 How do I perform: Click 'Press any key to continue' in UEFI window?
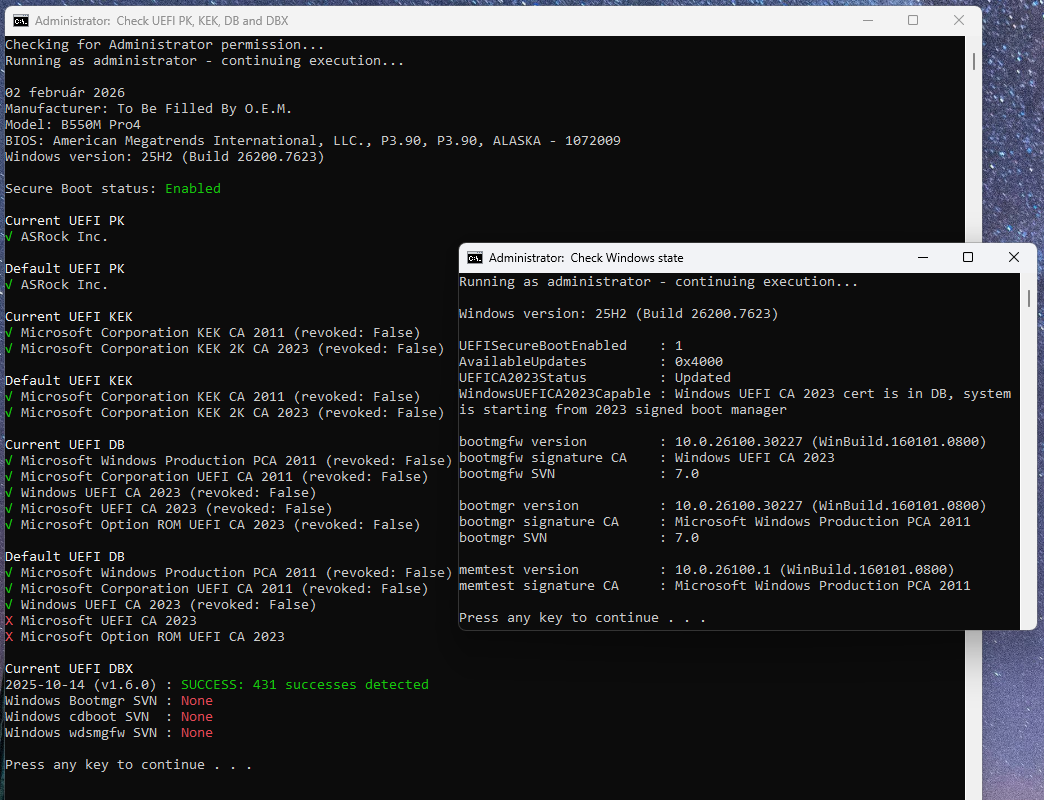pyautogui.click(x=129, y=764)
